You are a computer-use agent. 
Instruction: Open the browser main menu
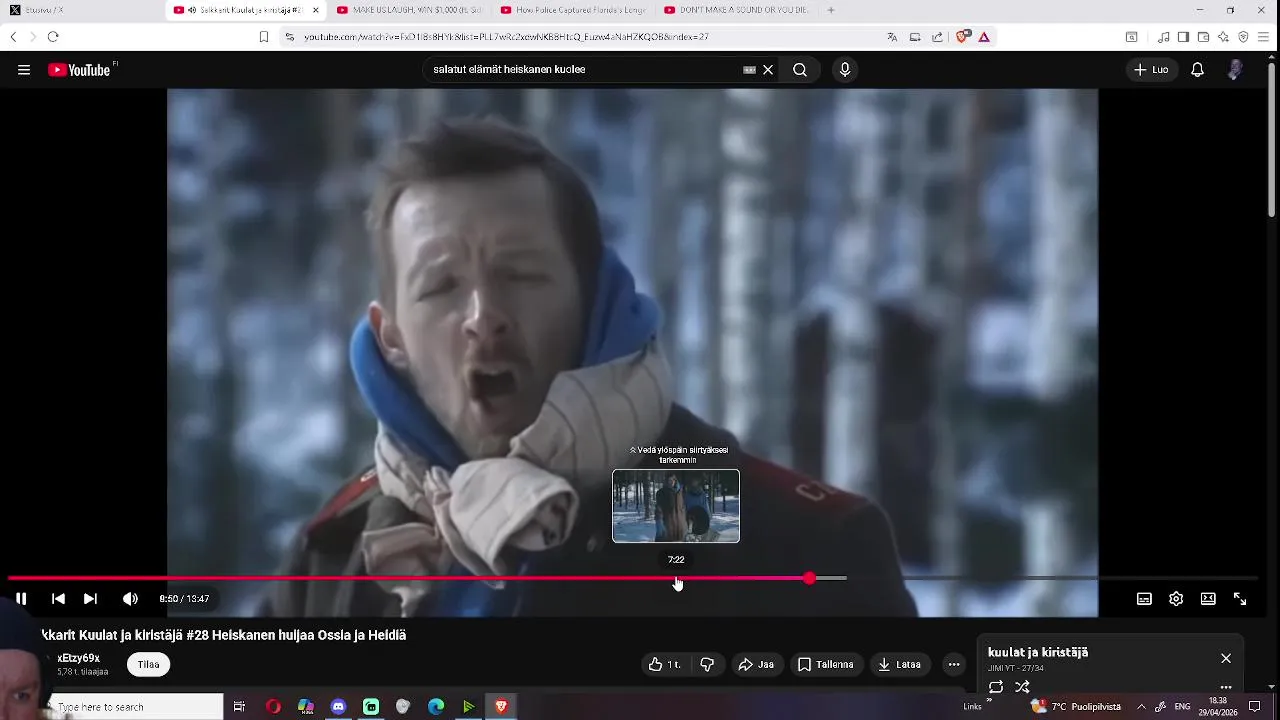pyautogui.click(x=1264, y=37)
